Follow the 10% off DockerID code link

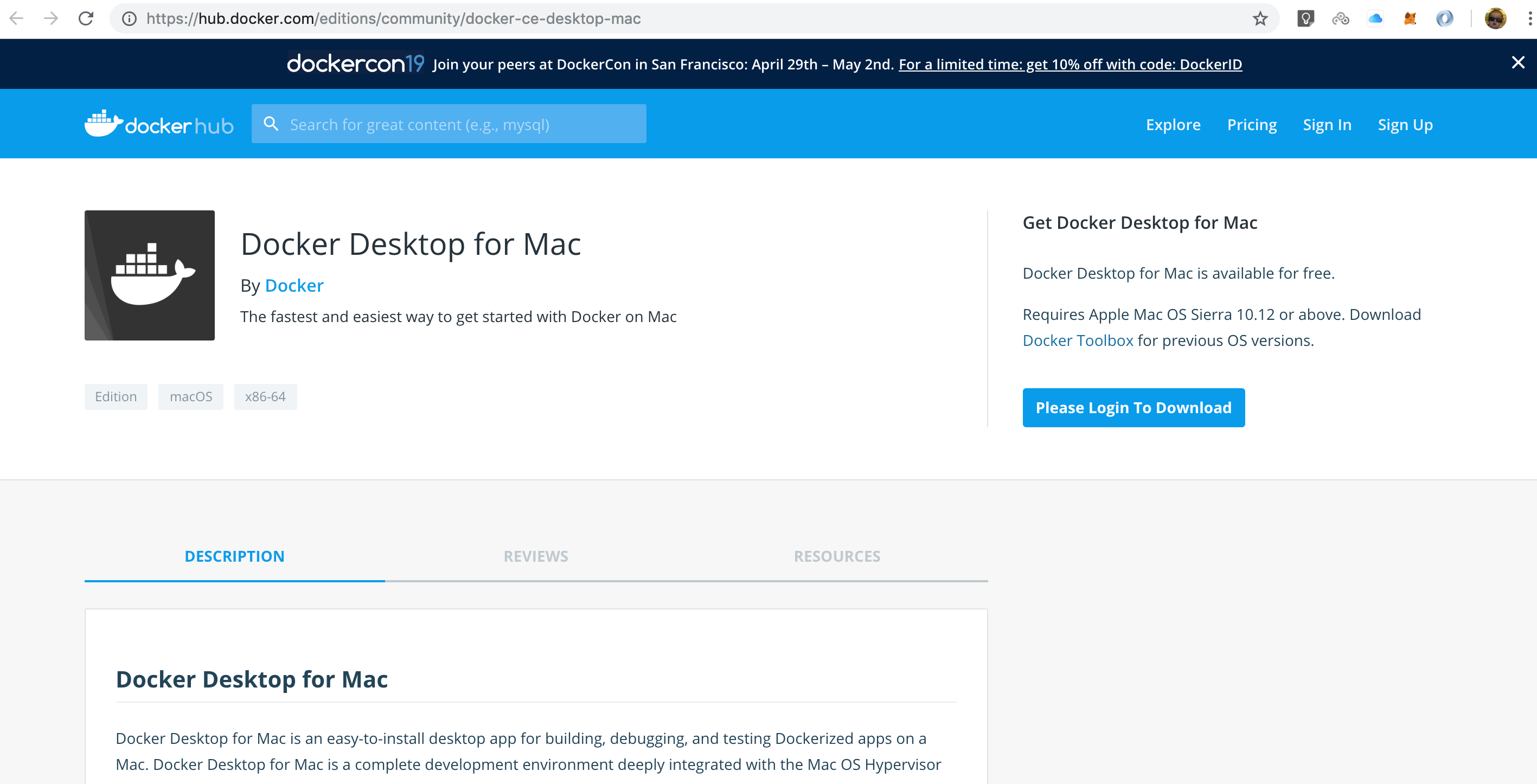click(1071, 65)
